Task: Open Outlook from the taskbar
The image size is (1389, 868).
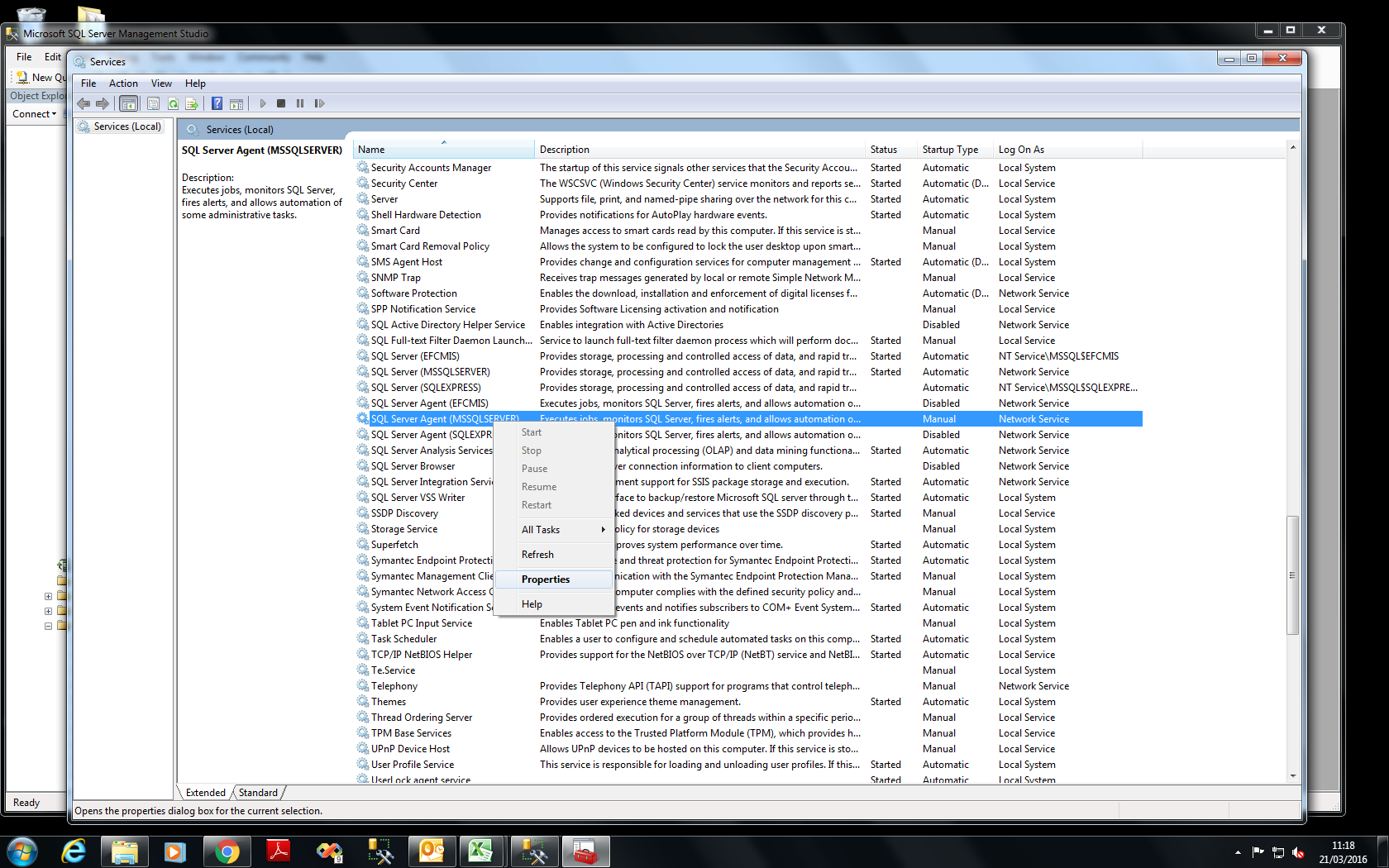Action: pos(432,851)
